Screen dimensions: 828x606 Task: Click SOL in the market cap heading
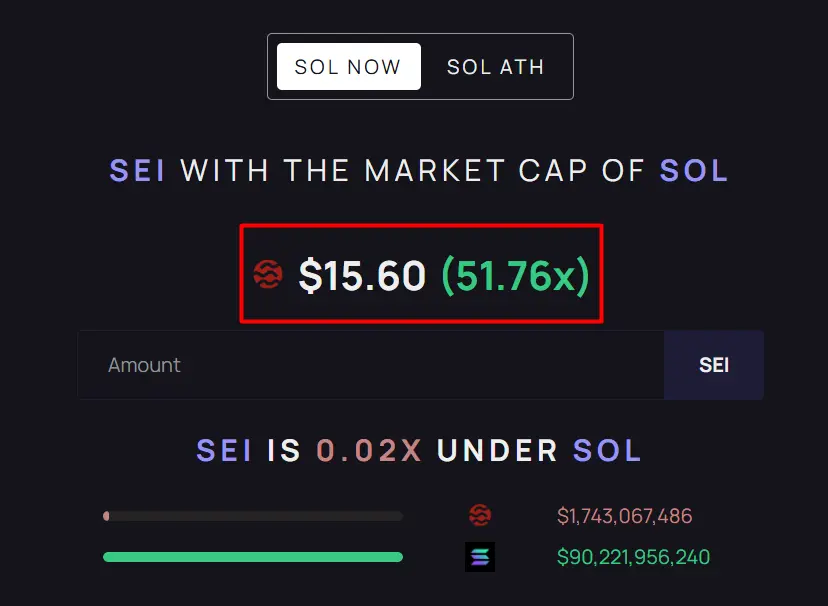tap(694, 171)
